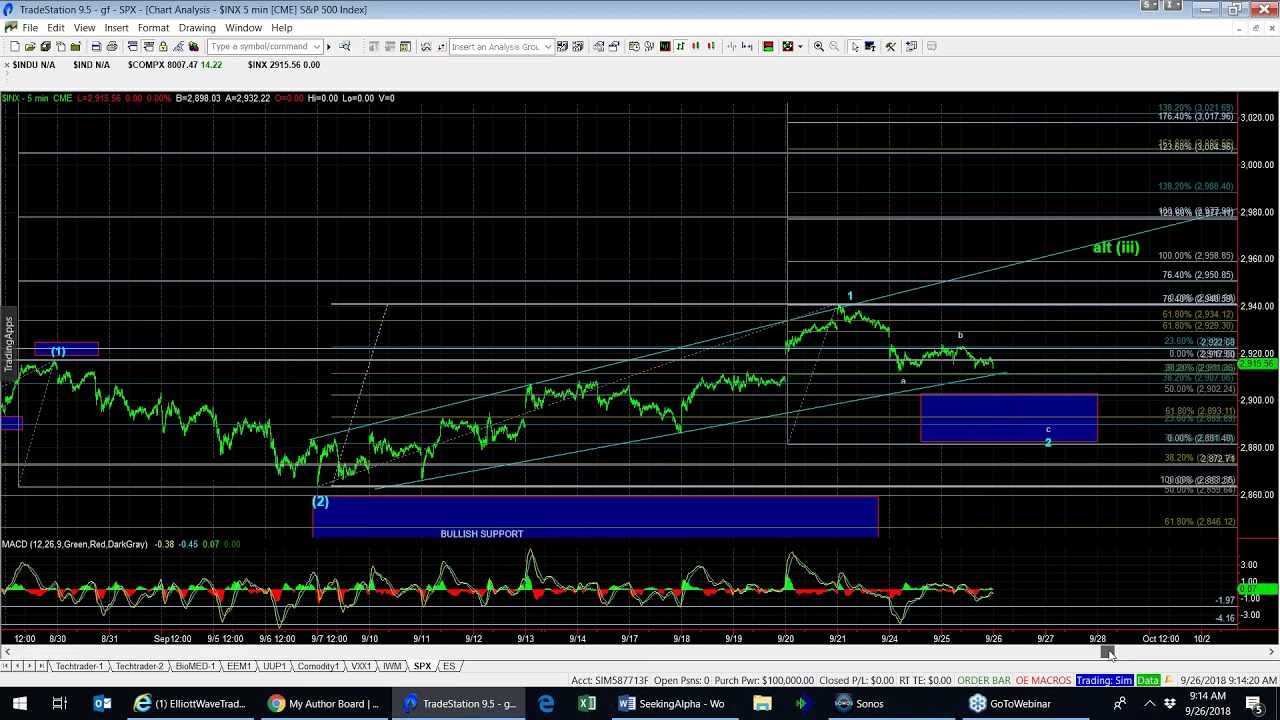Viewport: 1280px width, 720px height.
Task: Open the File menu
Action: click(30, 28)
